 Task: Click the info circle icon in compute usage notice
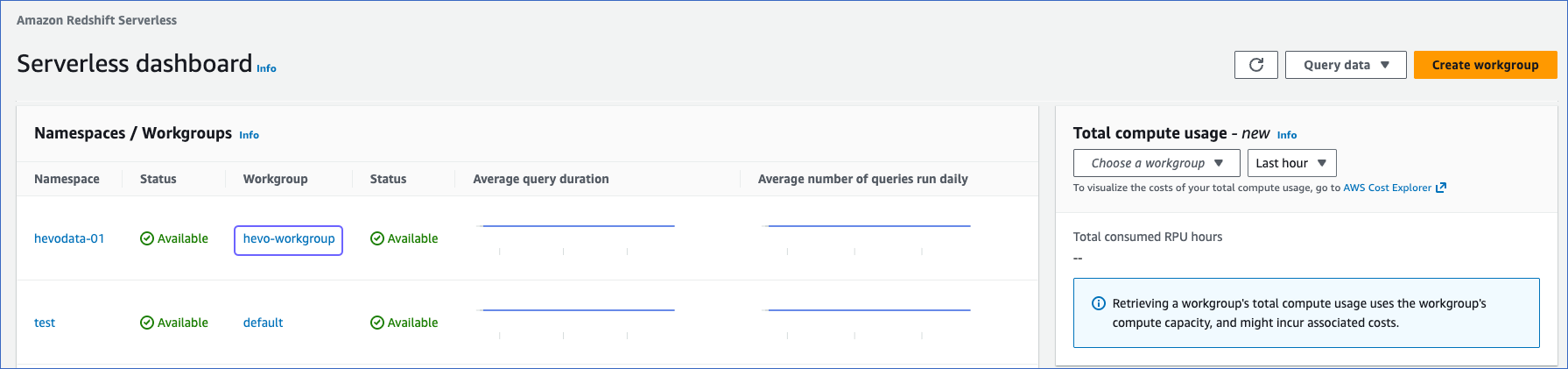[1098, 303]
